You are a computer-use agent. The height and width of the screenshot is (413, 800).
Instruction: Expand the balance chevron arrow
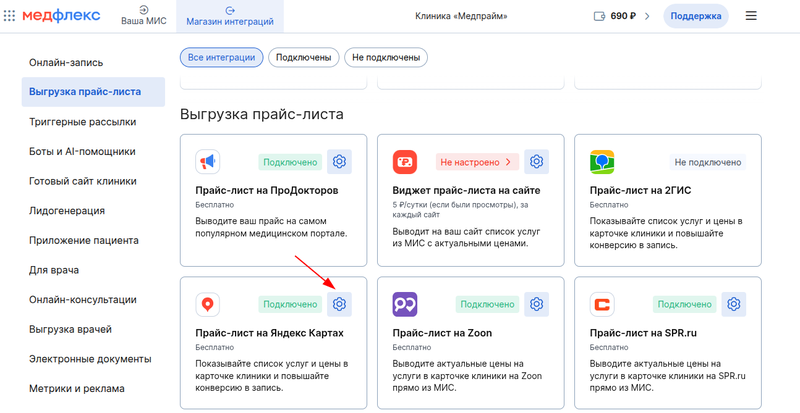point(647,16)
